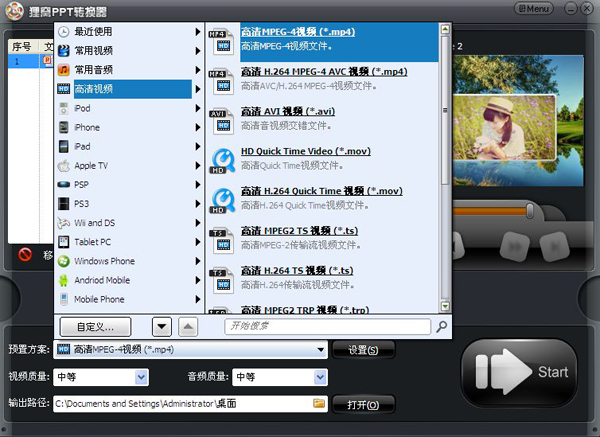Click the 打开(O) button
600x437 pixels.
[363, 404]
